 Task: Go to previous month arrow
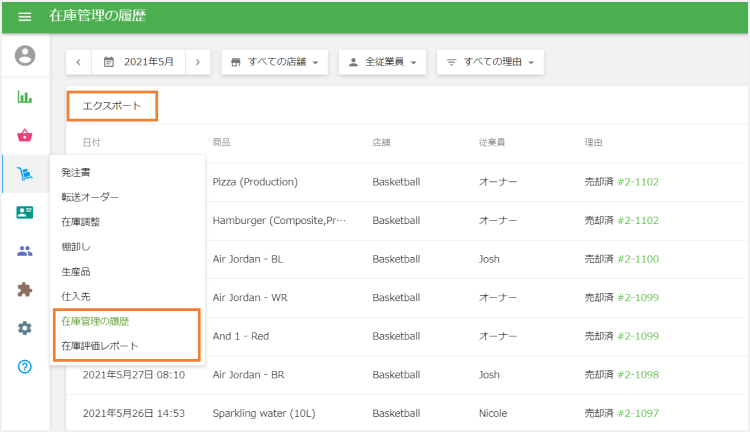pos(78,62)
